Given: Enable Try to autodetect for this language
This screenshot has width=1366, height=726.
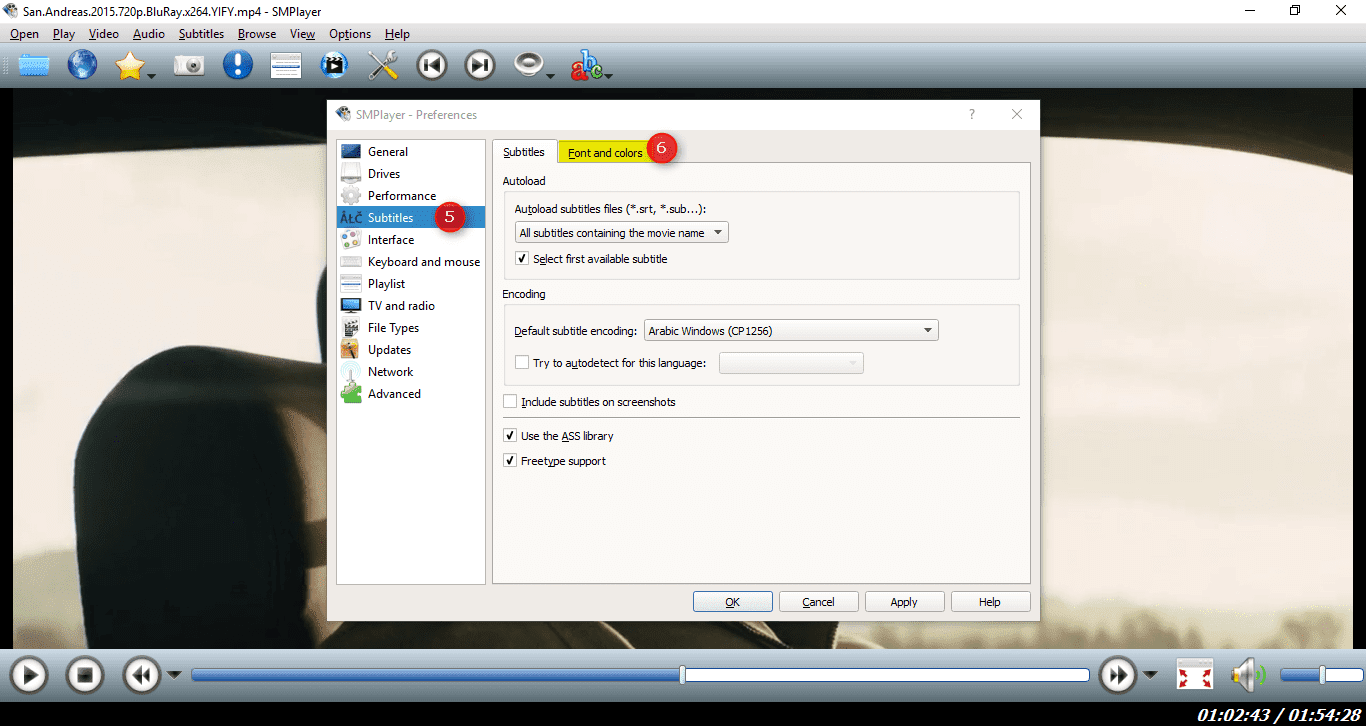Looking at the screenshot, I should [x=522, y=363].
